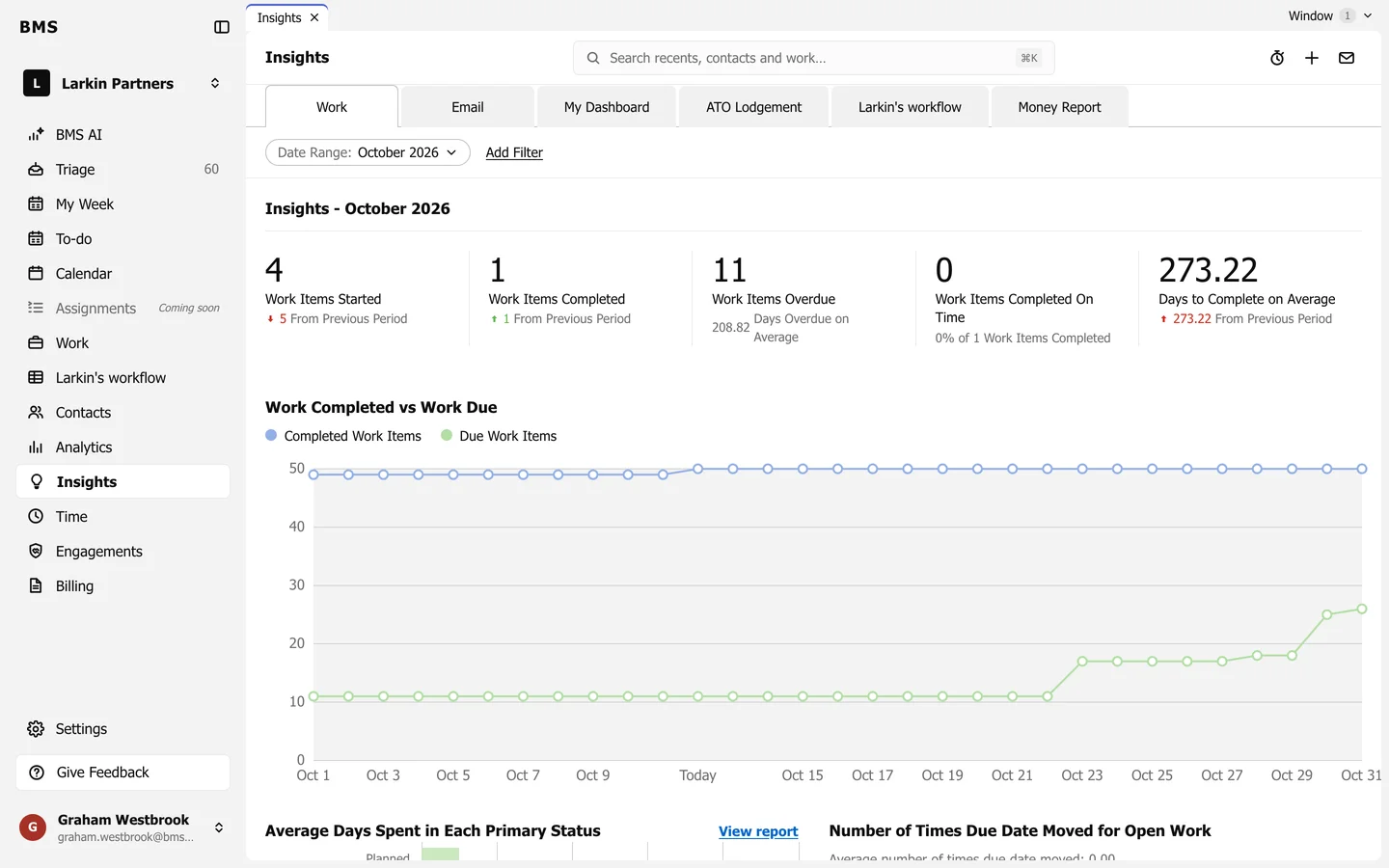Close the Insights window tab
The height and width of the screenshot is (868, 1389).
[314, 17]
